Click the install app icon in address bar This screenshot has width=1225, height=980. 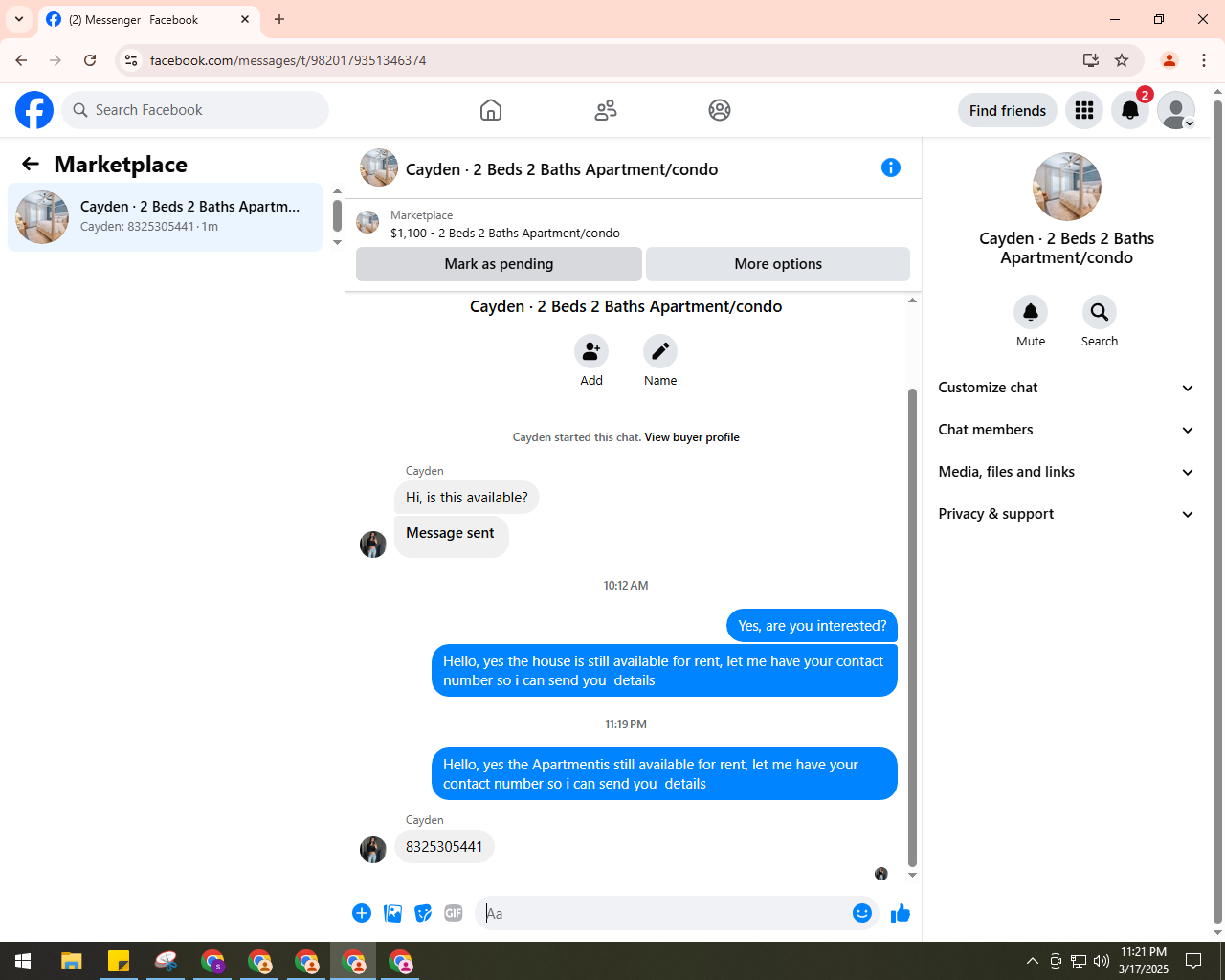1090,60
